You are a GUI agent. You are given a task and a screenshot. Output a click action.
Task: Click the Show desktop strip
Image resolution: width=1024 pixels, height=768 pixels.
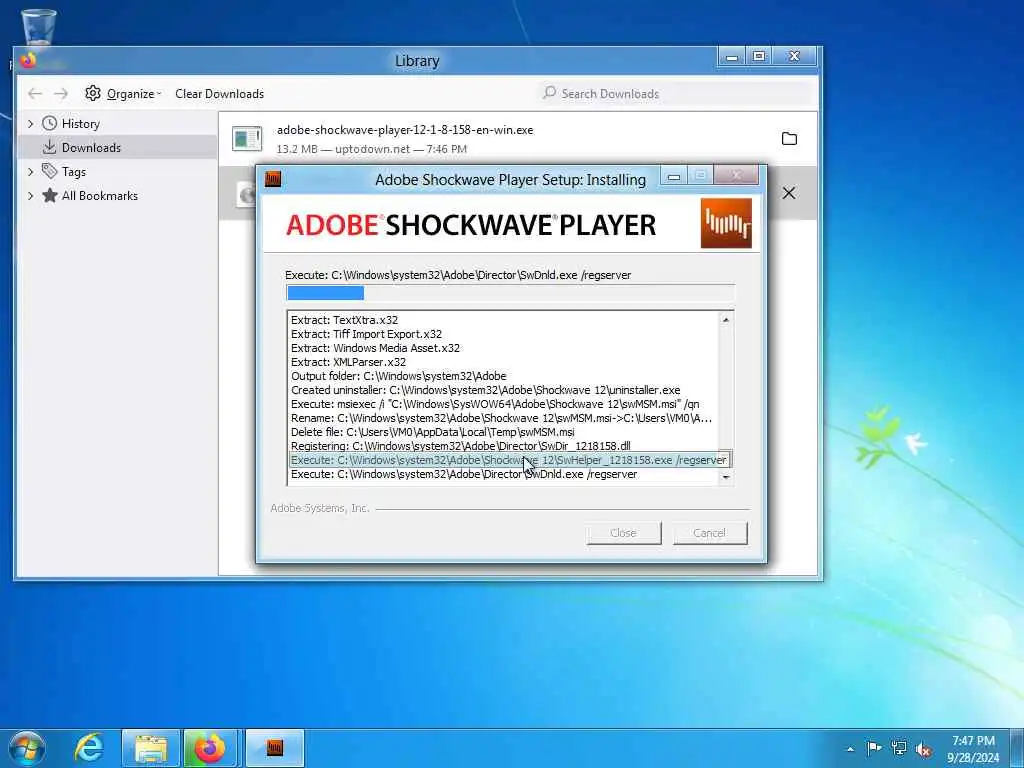click(1017, 748)
